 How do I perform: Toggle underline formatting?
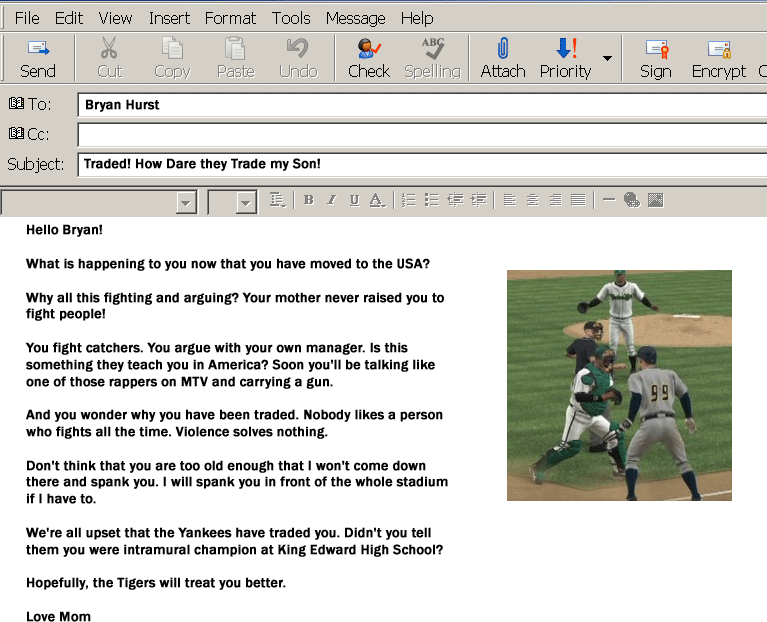[x=354, y=200]
